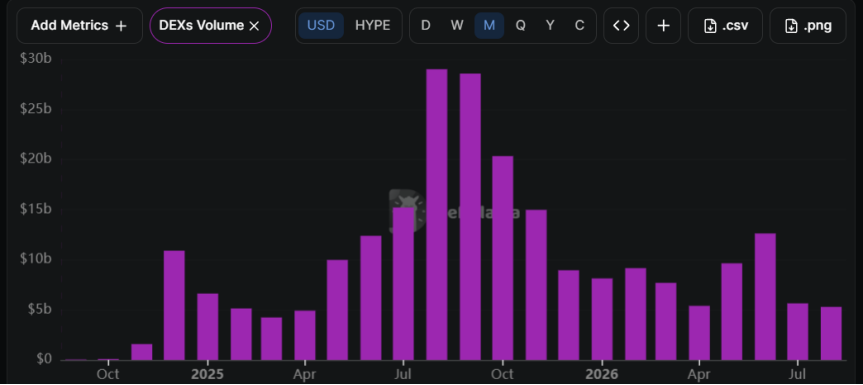Click the plus icon button beside embed
863x385 pixels.
663,25
